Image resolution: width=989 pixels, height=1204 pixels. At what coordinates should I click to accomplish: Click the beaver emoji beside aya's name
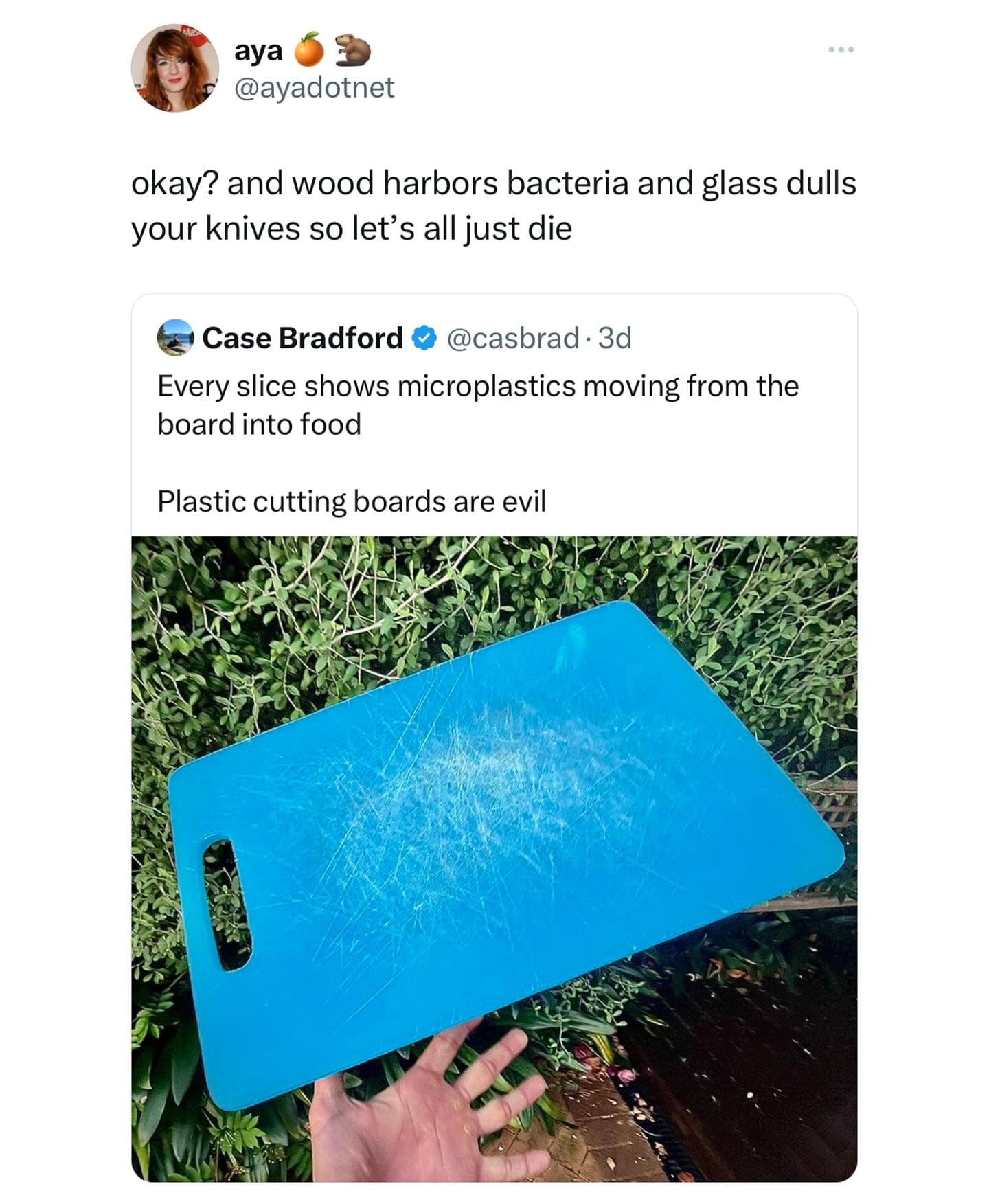(352, 51)
